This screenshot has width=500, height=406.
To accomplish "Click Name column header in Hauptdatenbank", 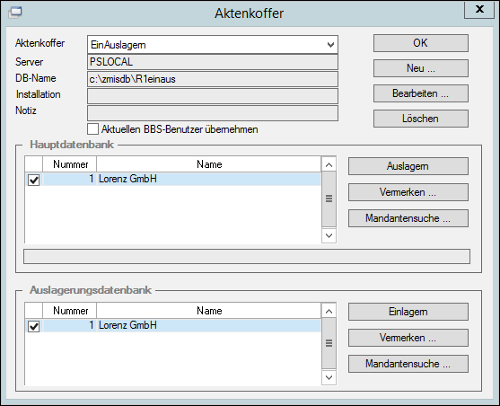I will 209,164.
